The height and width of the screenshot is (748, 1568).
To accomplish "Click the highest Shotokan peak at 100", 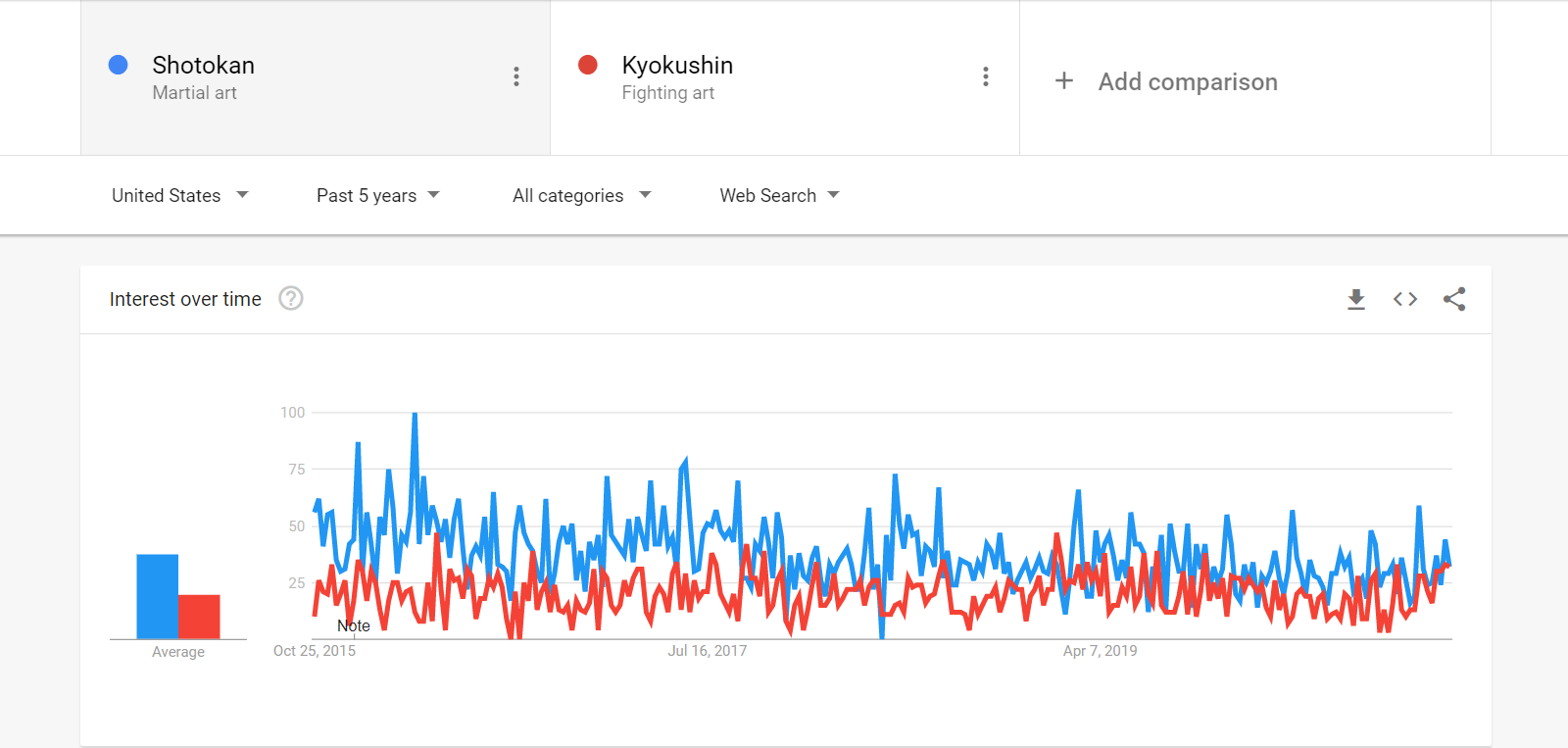I will [415, 414].
